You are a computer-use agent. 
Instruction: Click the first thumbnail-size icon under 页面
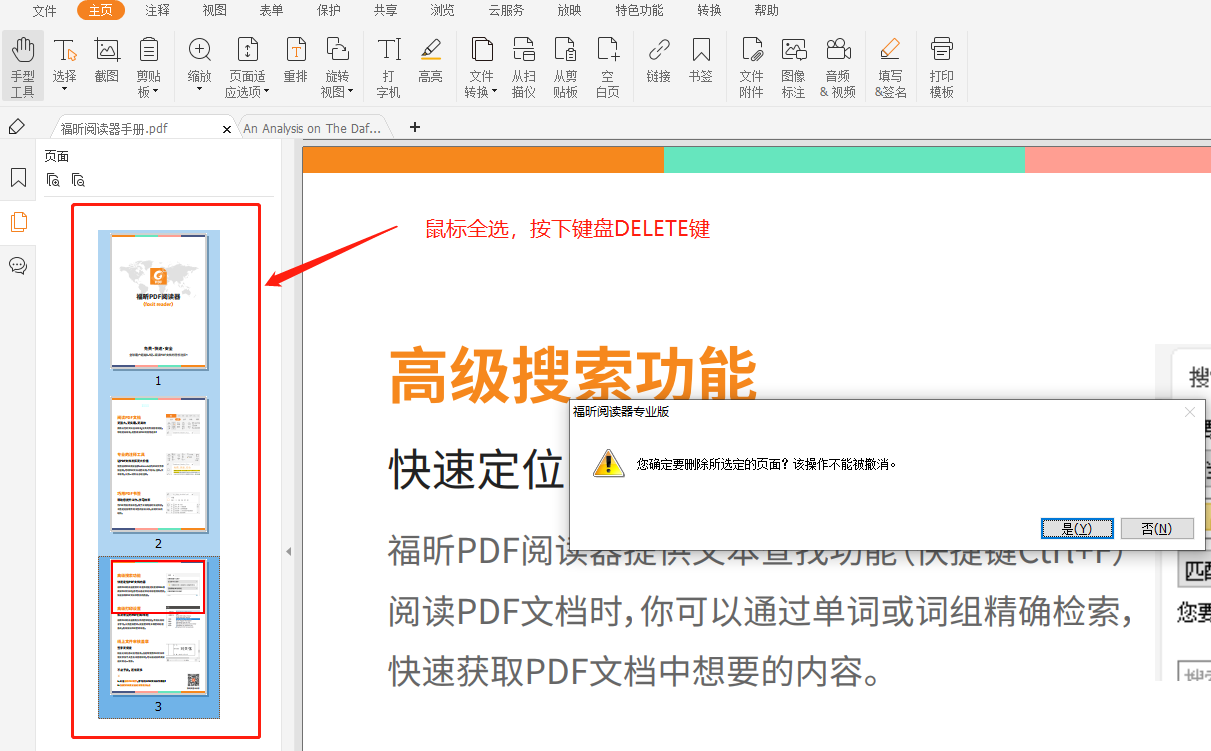54,180
